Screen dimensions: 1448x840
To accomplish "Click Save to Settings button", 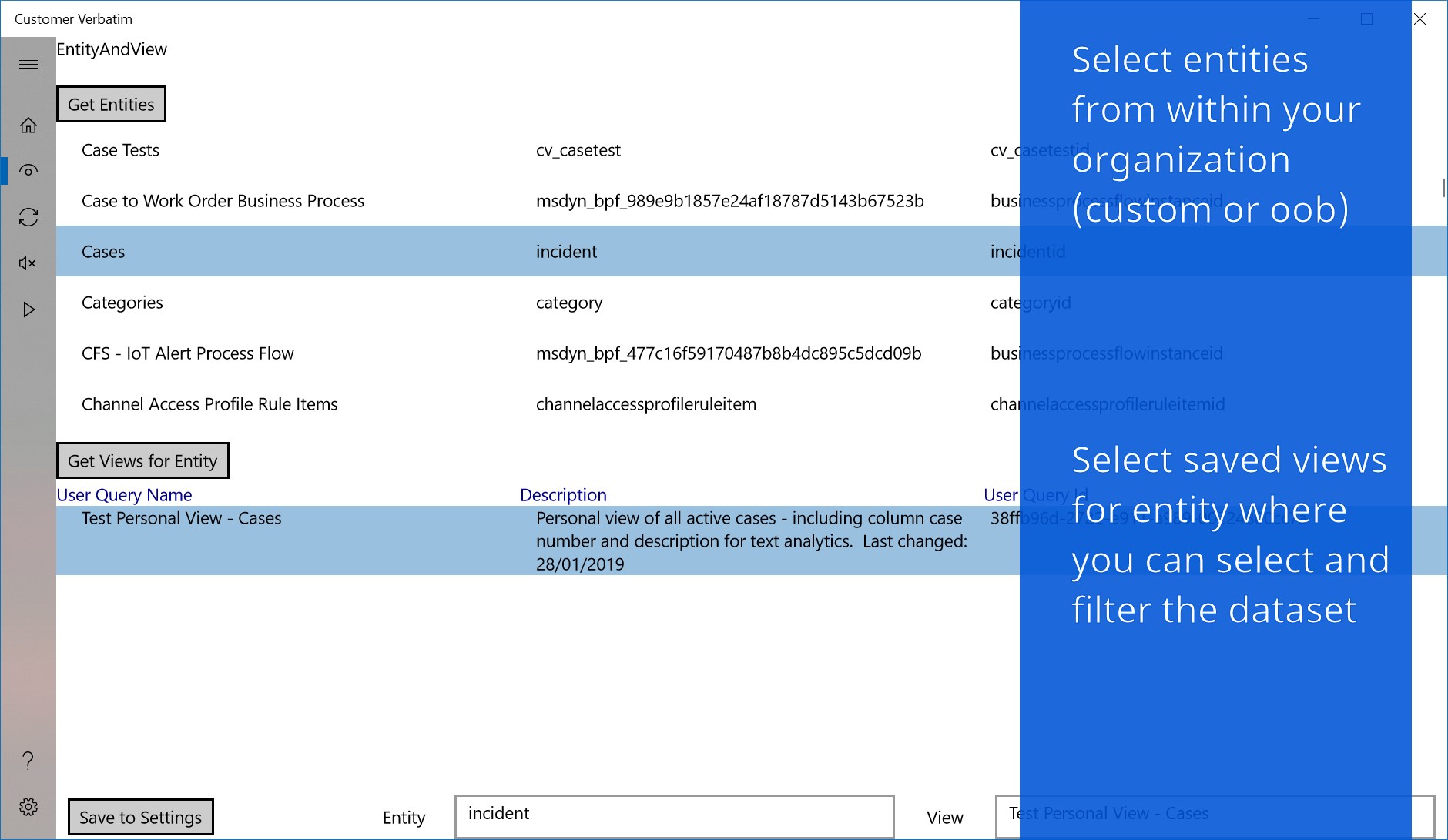I will click(x=140, y=817).
